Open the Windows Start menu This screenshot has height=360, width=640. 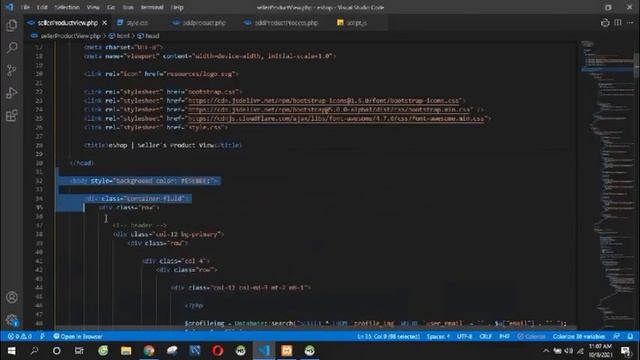tap(12, 351)
